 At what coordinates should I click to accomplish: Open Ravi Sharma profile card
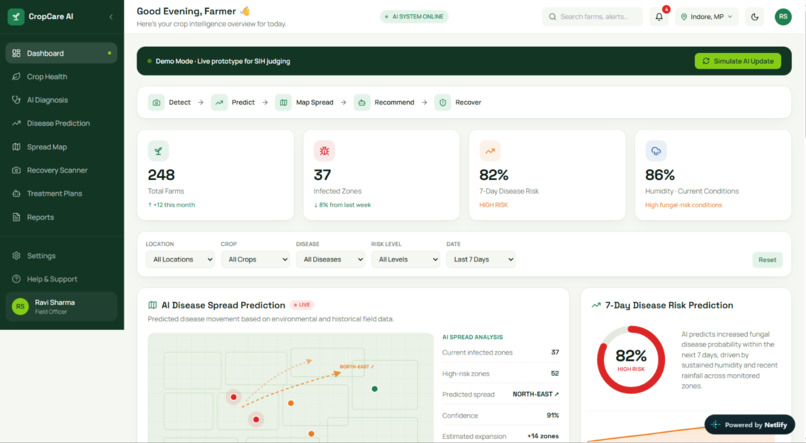pos(61,306)
